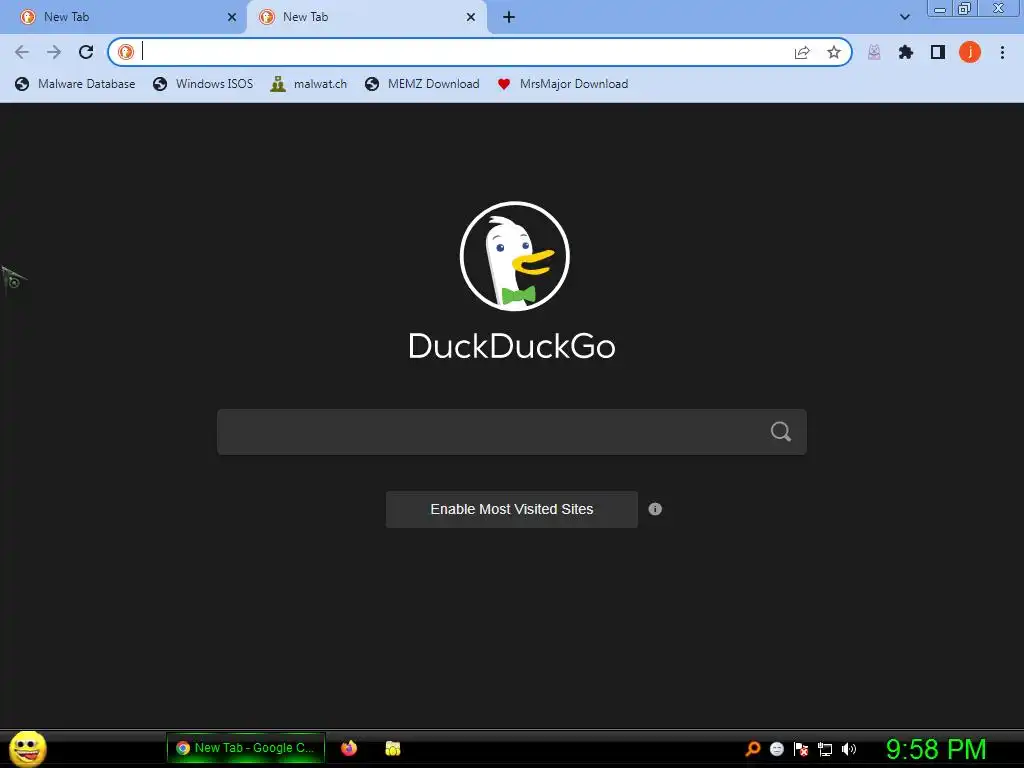Image resolution: width=1024 pixels, height=768 pixels.
Task: Click the 9:58 PM taskbar clock
Action: (x=936, y=749)
